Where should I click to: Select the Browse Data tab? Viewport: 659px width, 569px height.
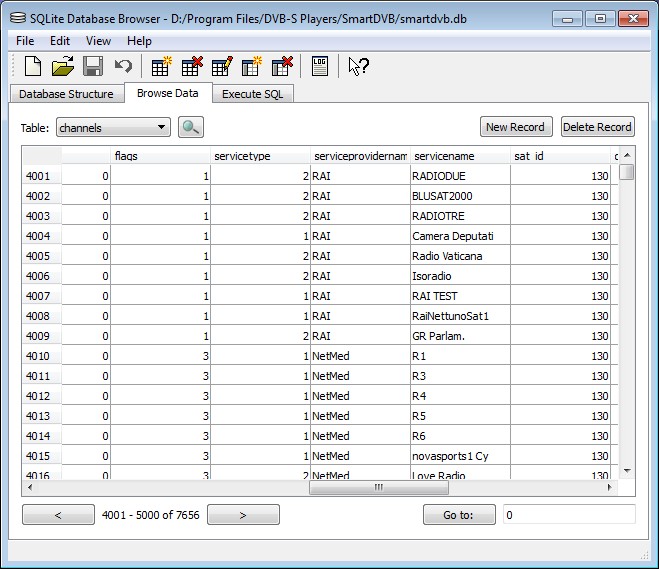tap(168, 93)
